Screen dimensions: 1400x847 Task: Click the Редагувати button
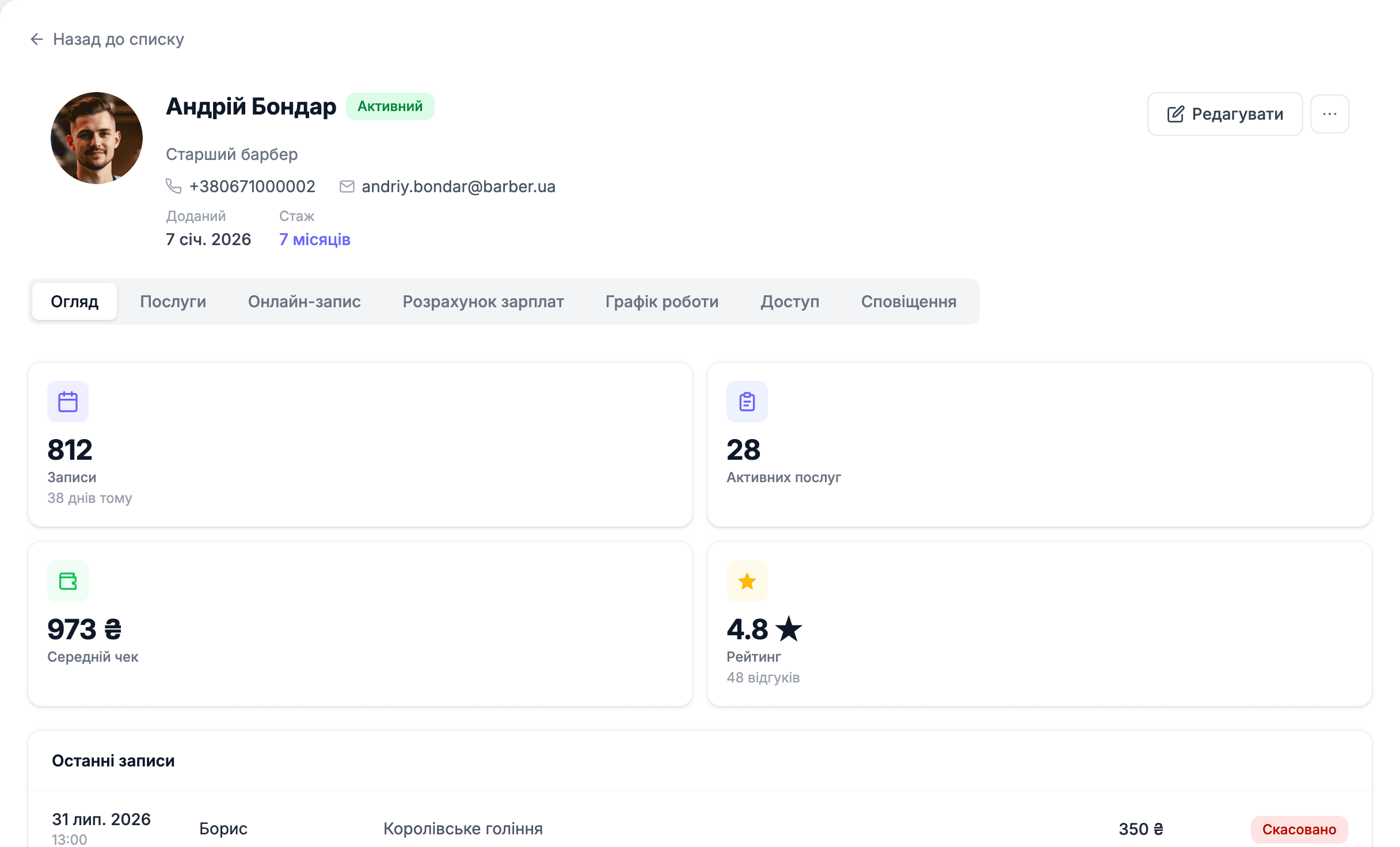click(x=1225, y=114)
